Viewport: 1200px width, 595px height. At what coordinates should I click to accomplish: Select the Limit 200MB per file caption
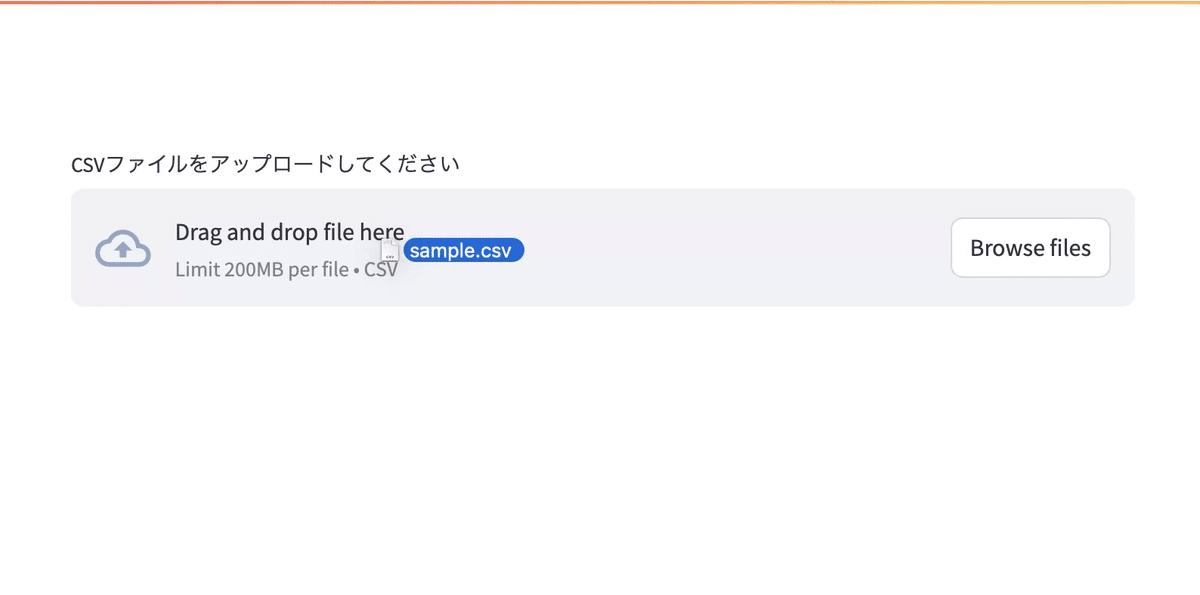point(262,269)
